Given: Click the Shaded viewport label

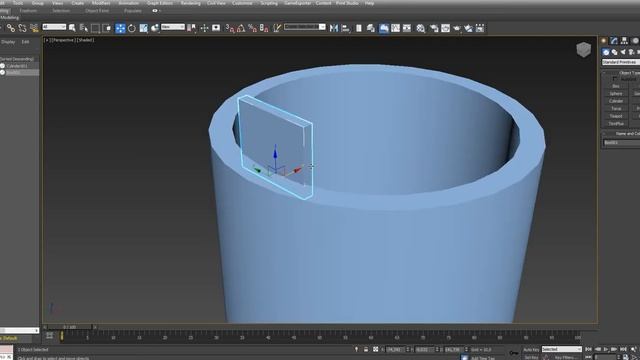Looking at the screenshot, I should point(85,40).
